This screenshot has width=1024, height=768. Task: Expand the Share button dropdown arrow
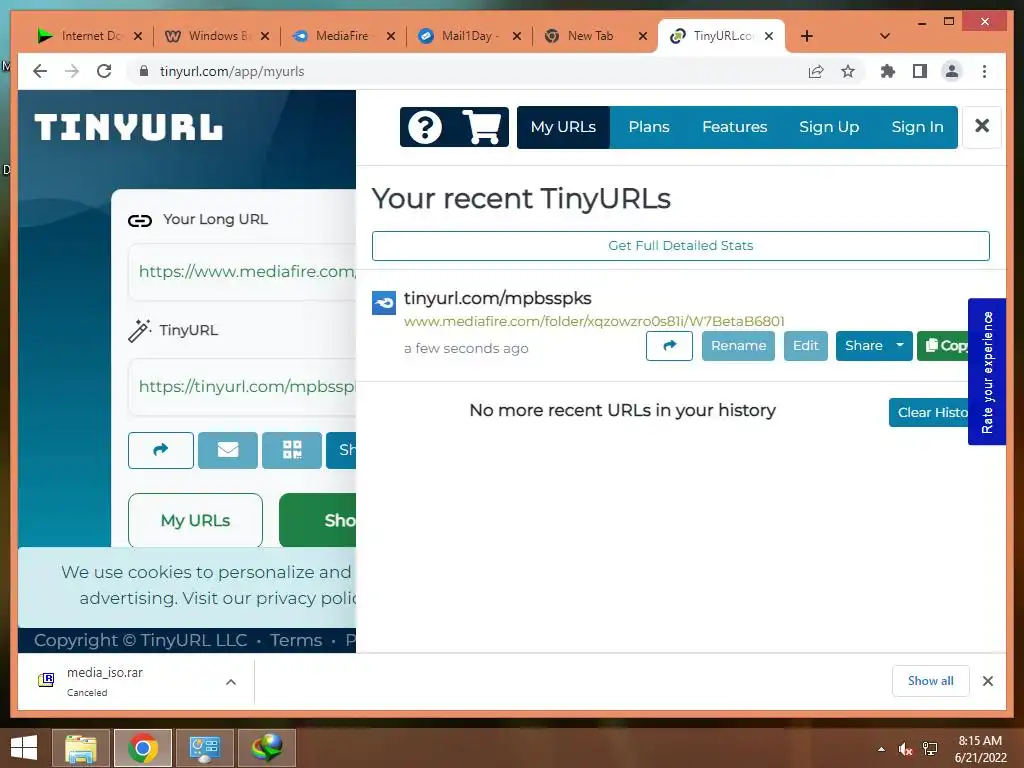[900, 345]
